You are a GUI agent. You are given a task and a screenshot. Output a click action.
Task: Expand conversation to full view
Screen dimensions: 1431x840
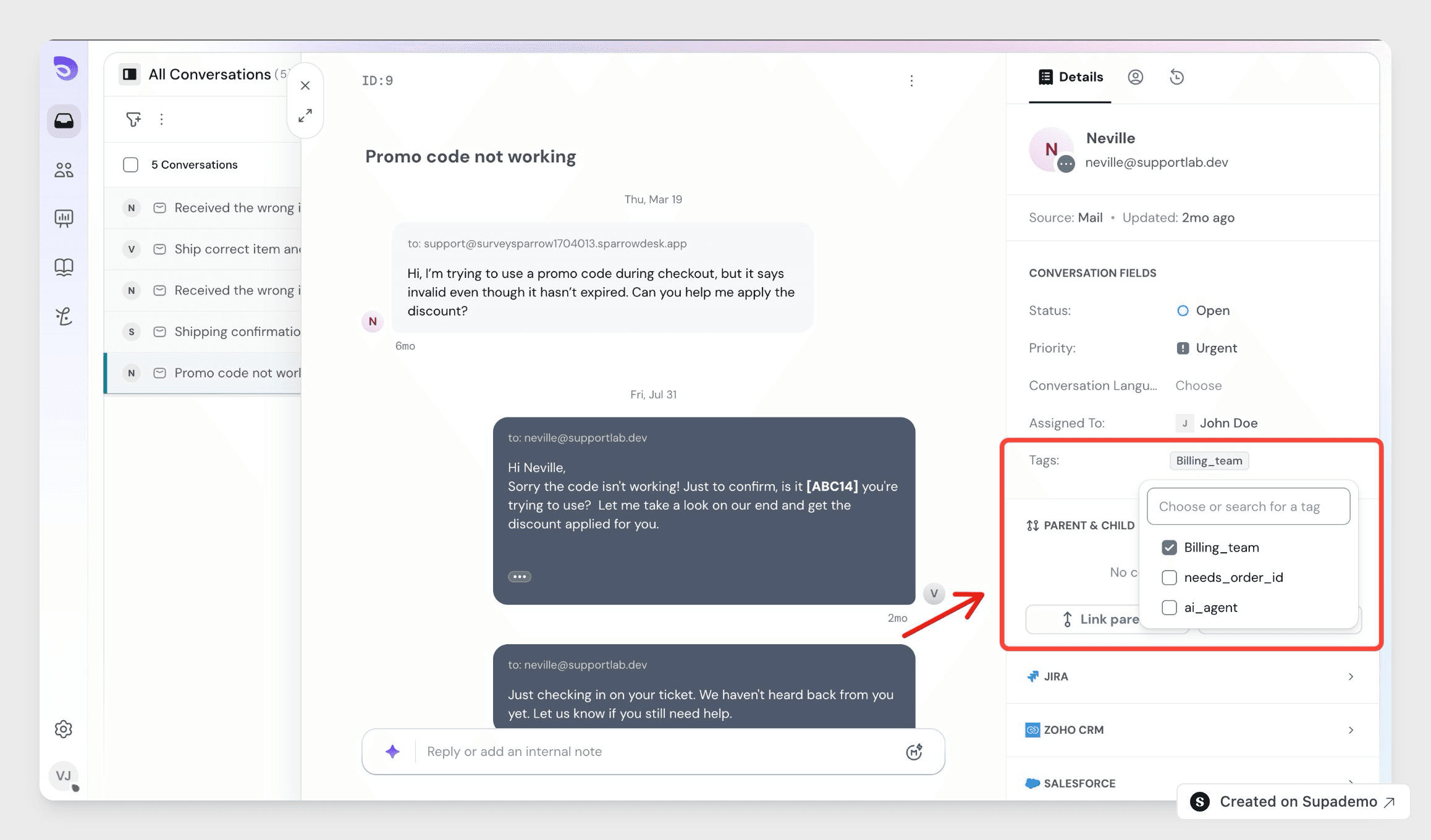[x=305, y=115]
